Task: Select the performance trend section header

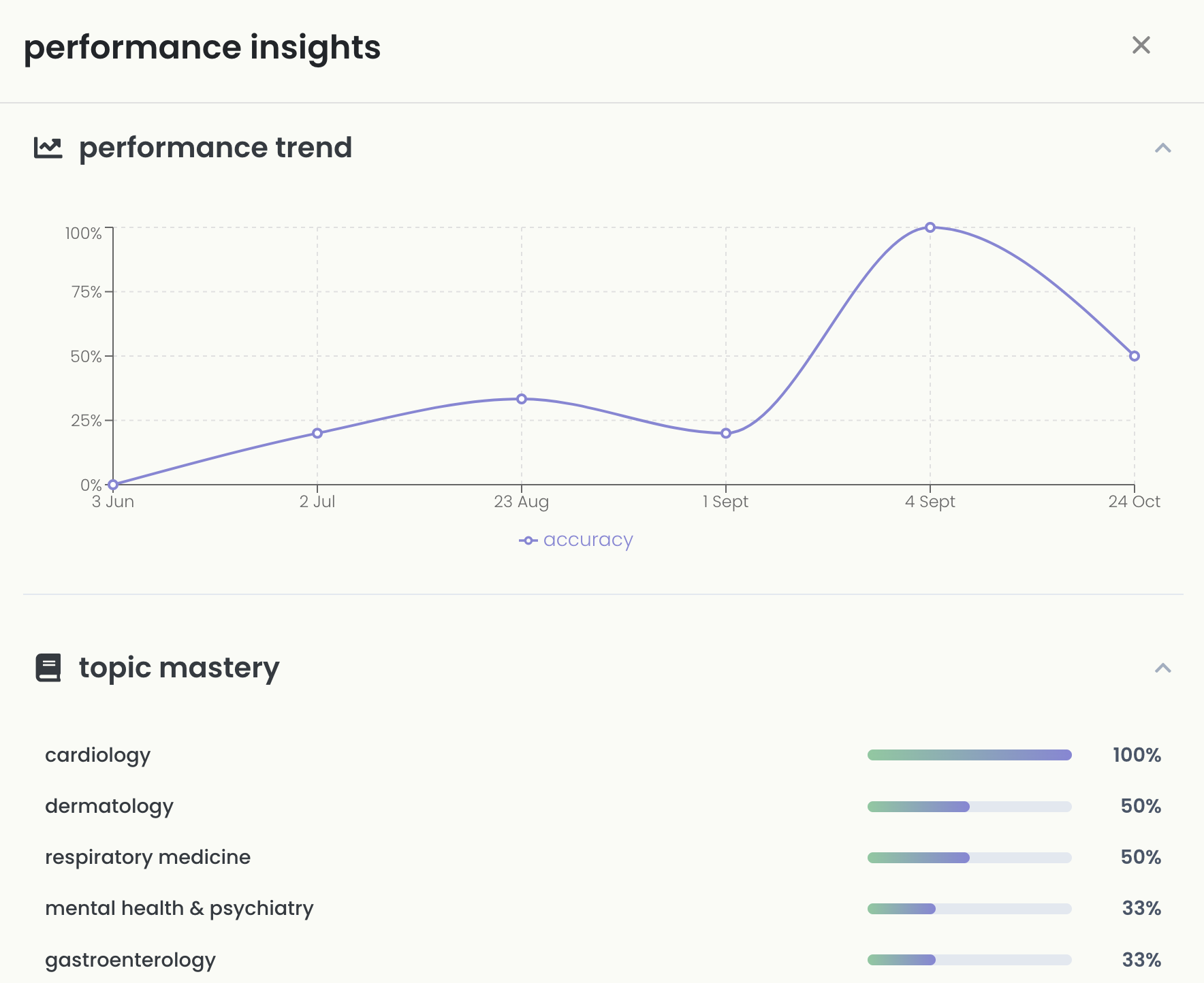Action: (x=215, y=147)
